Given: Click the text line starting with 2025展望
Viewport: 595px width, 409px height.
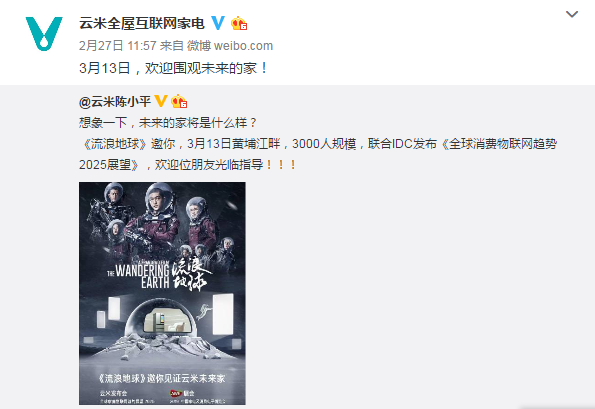Looking at the screenshot, I should [187, 165].
